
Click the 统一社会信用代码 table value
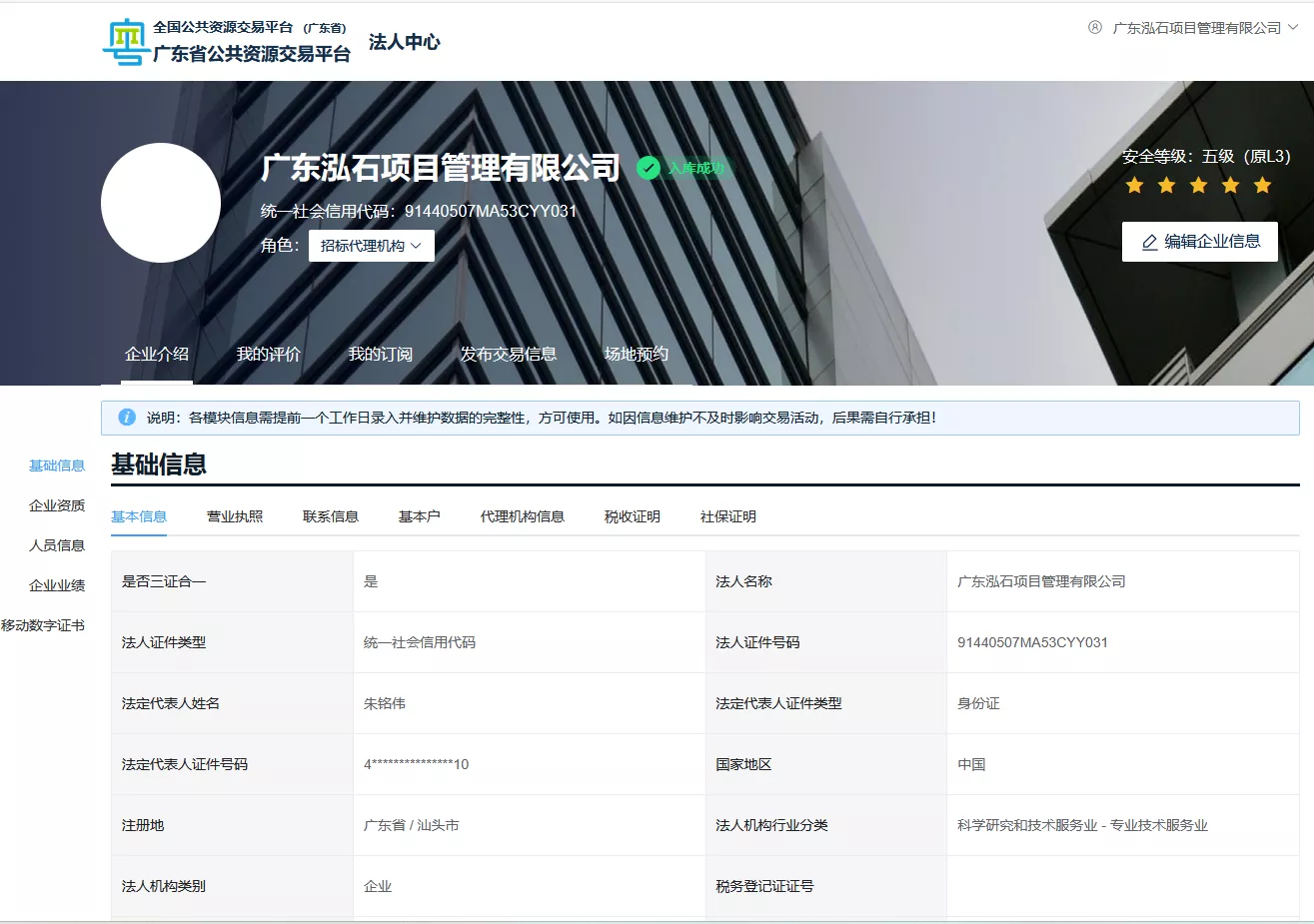tap(420, 642)
